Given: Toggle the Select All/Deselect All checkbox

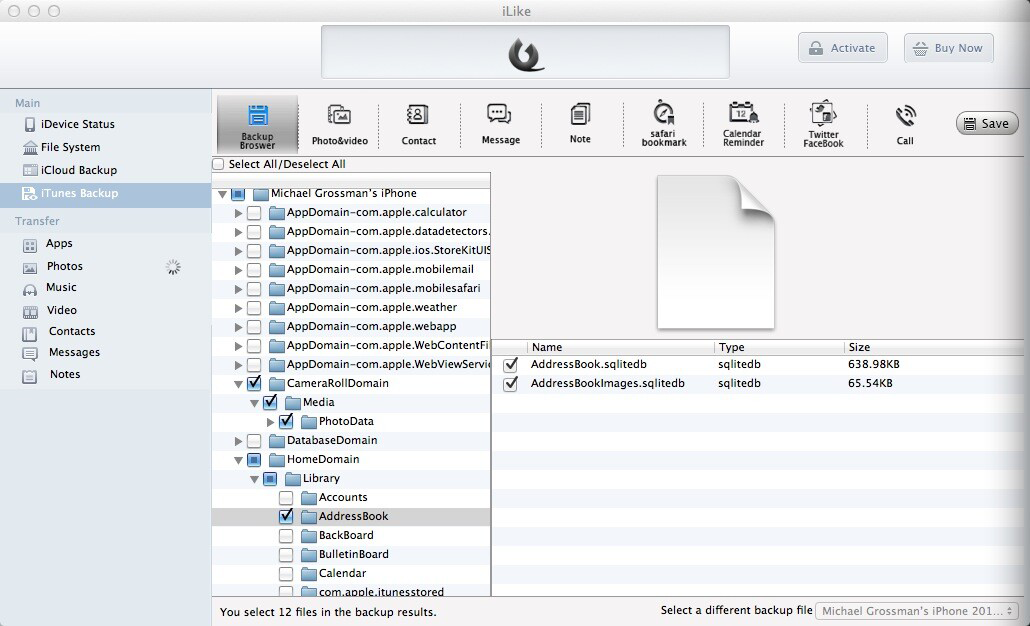Looking at the screenshot, I should point(218,164).
